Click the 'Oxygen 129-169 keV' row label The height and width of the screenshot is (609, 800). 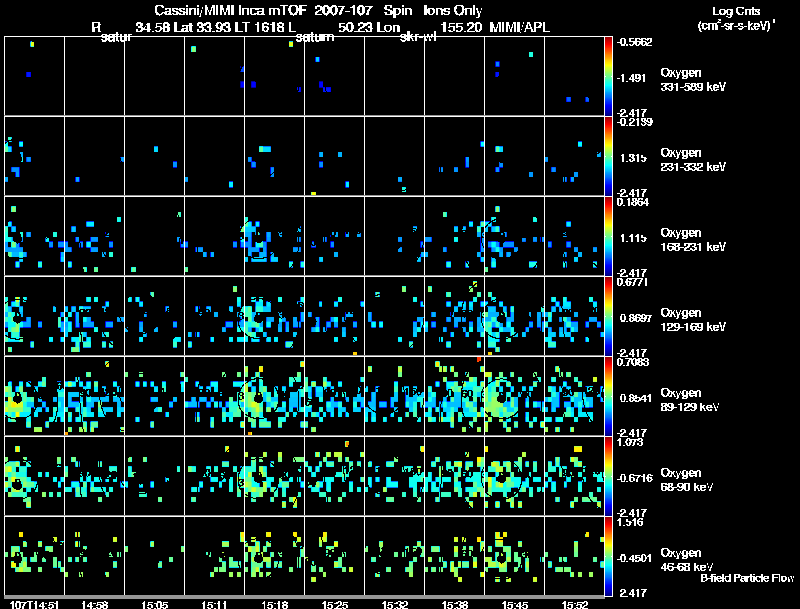click(x=693, y=320)
